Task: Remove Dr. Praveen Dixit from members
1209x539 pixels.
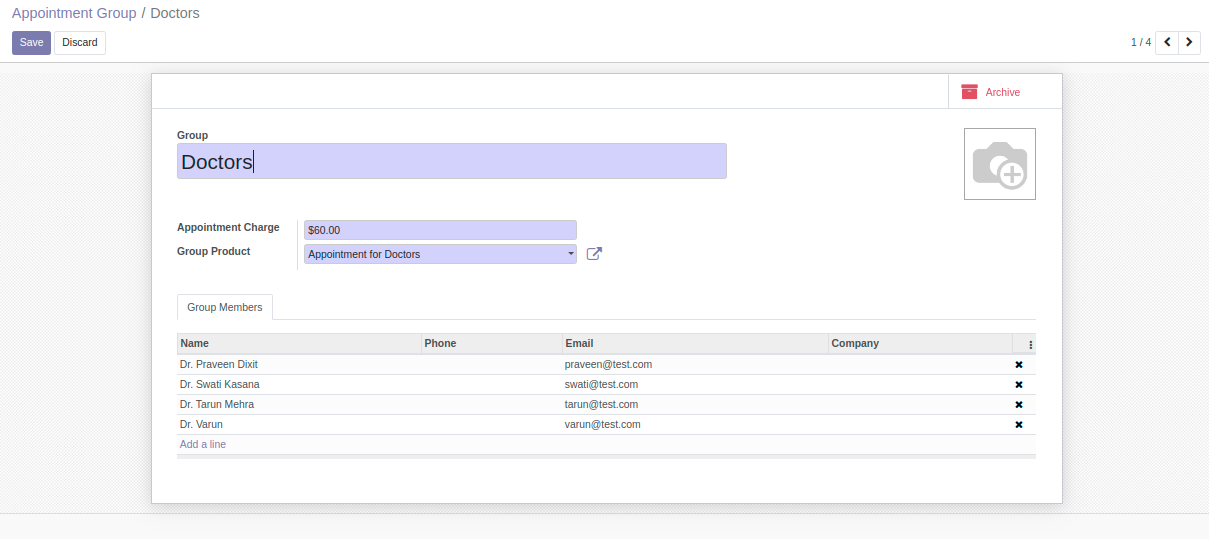Action: tap(1018, 365)
